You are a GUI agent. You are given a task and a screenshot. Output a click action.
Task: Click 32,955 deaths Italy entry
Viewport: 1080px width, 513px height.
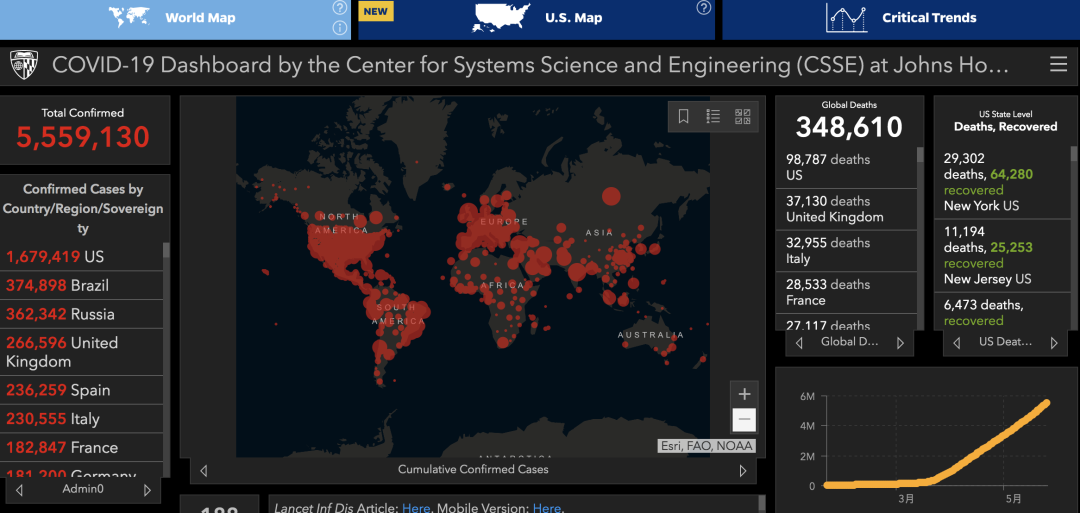(847, 251)
